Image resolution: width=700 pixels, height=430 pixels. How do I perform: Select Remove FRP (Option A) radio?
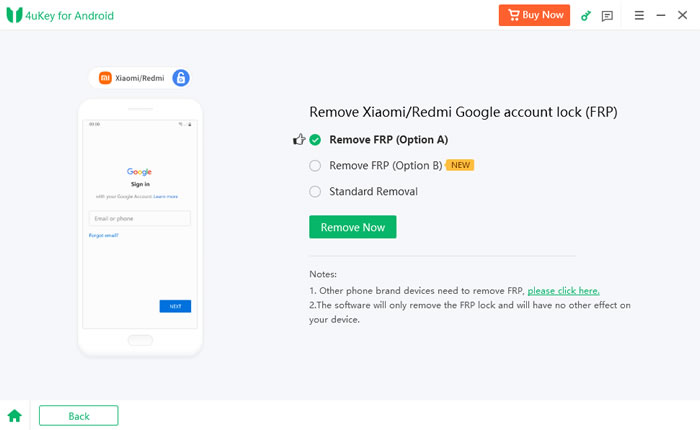coord(315,140)
